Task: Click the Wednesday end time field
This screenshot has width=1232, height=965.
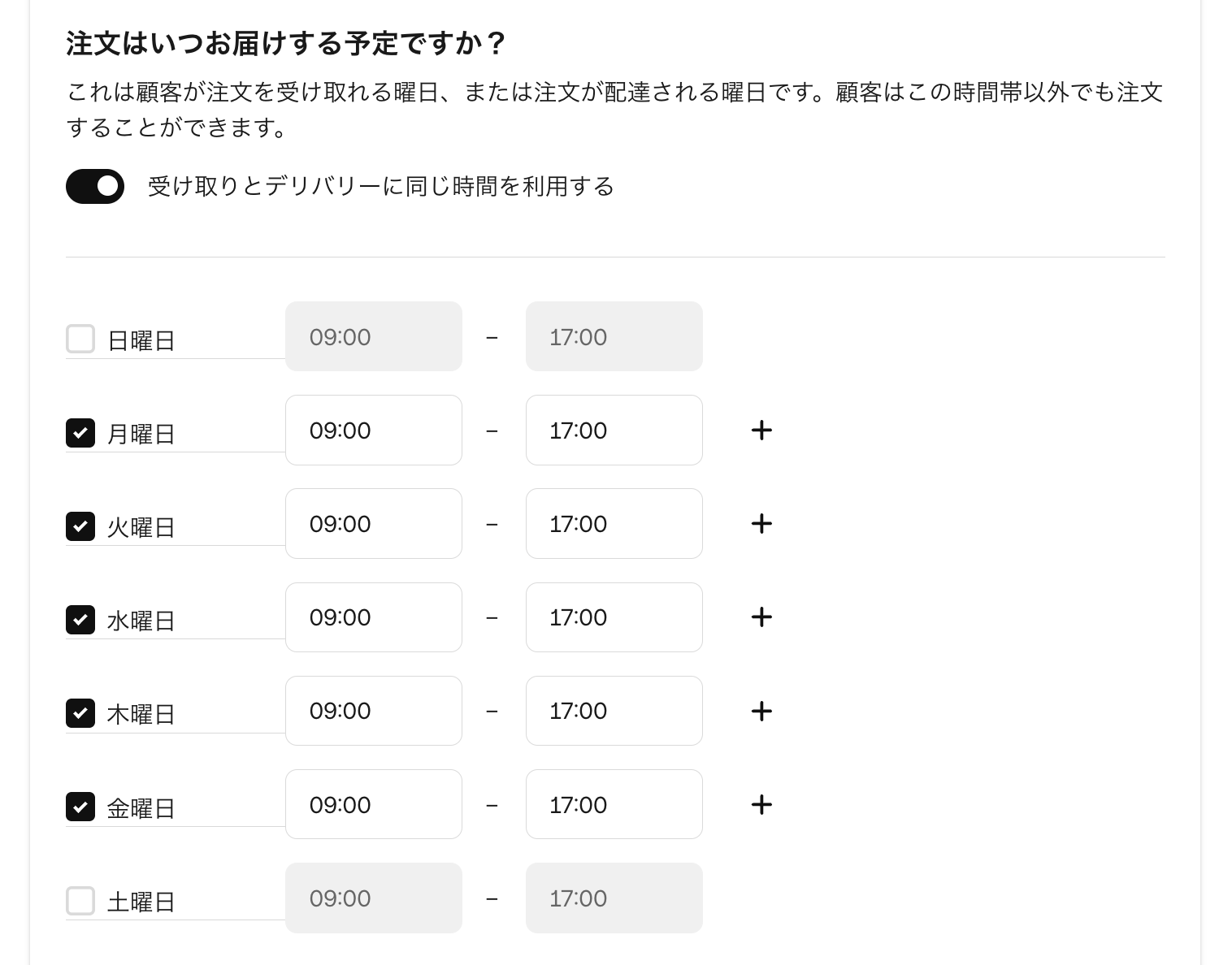Action: click(x=614, y=617)
